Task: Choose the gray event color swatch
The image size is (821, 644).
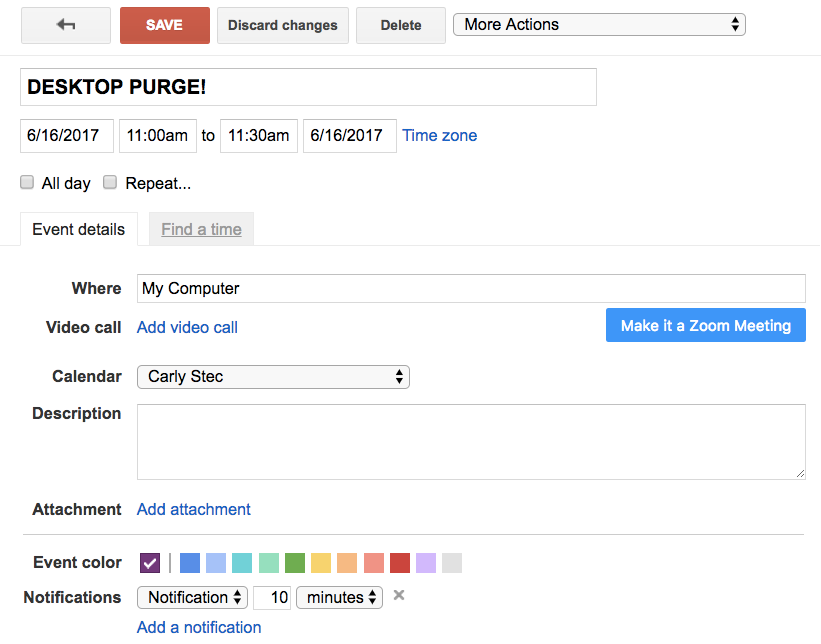Action: click(x=452, y=563)
